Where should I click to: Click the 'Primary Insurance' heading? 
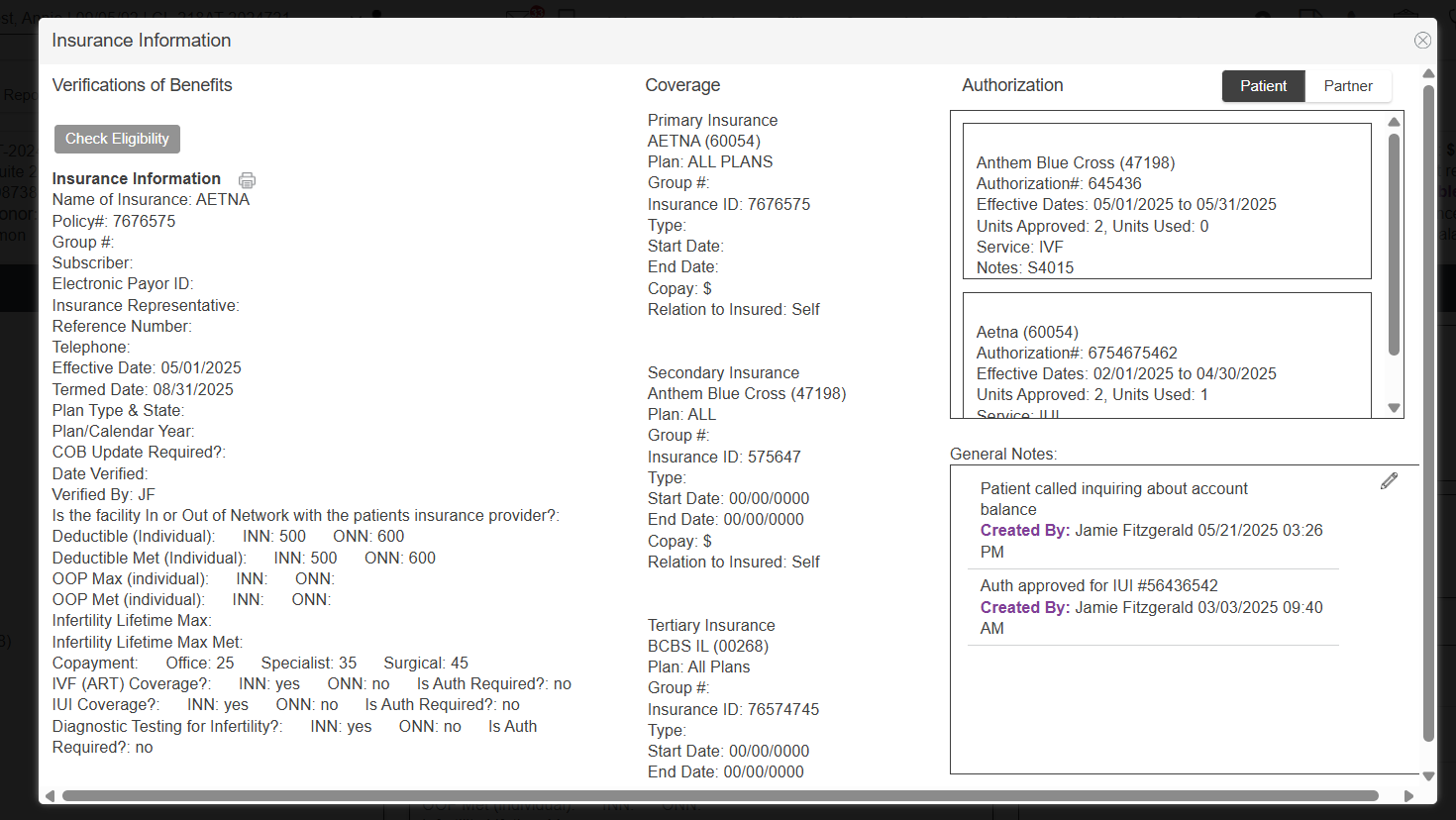(712, 120)
